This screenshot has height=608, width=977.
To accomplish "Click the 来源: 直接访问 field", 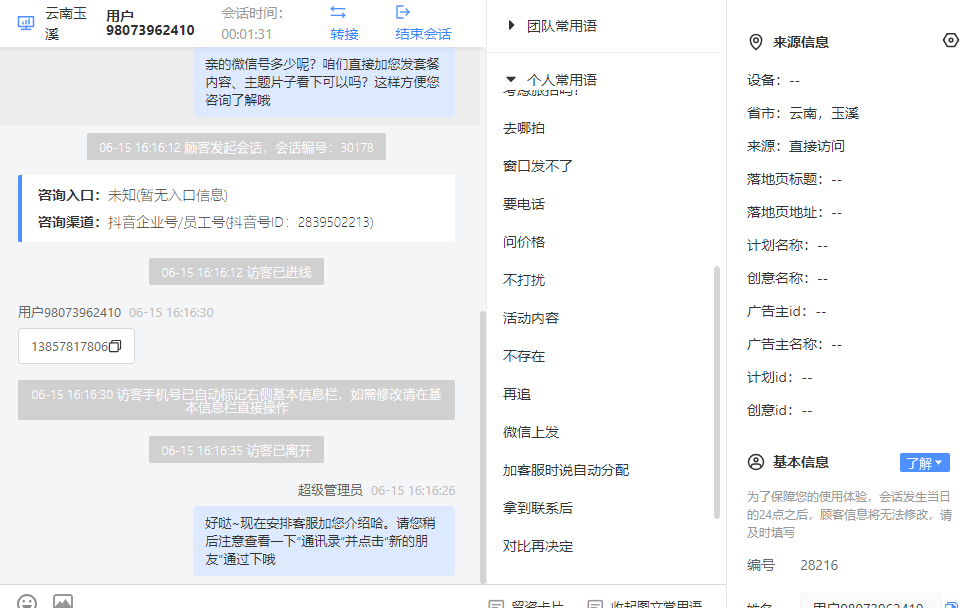I will click(796, 146).
